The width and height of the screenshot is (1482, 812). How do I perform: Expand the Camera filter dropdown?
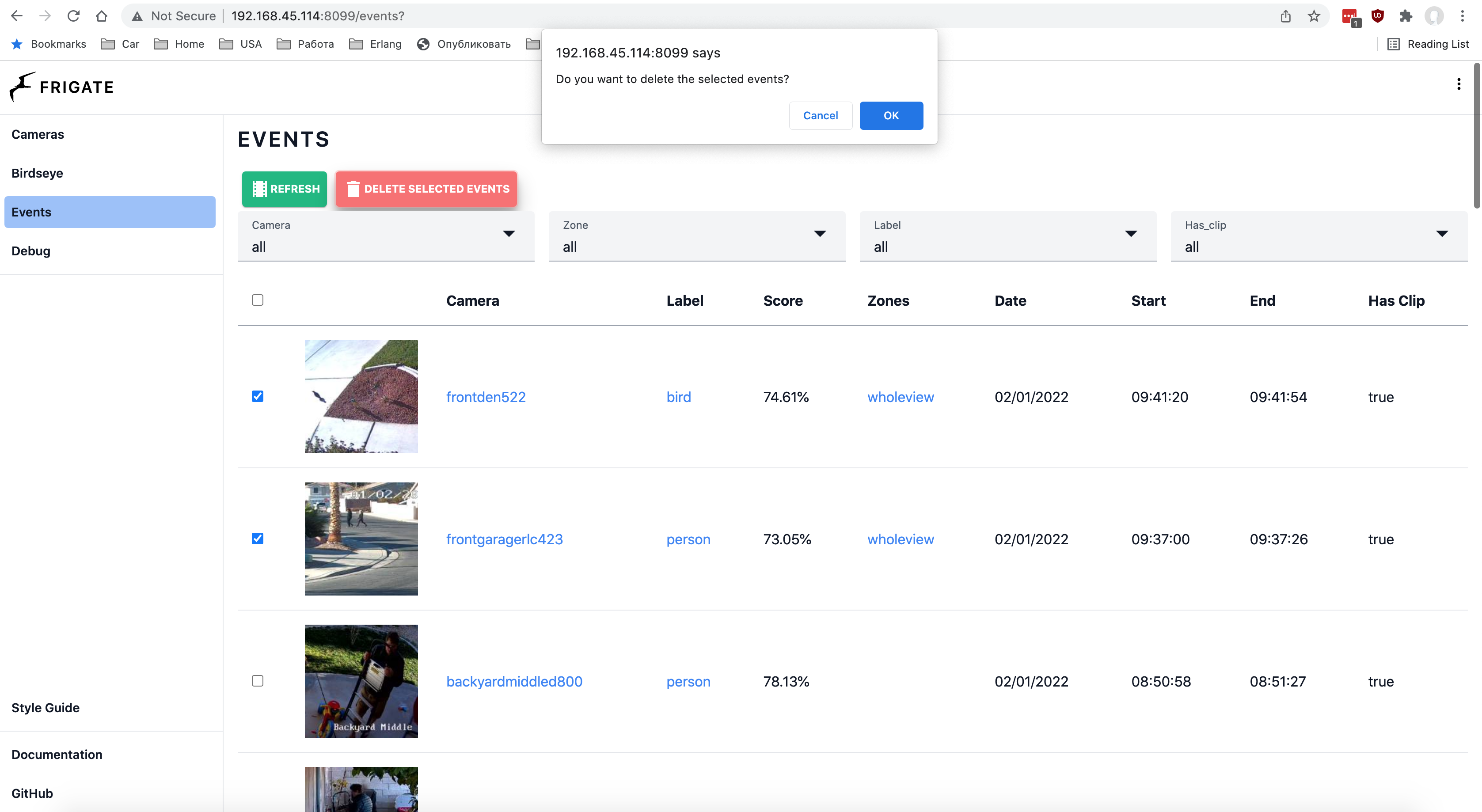click(x=385, y=236)
